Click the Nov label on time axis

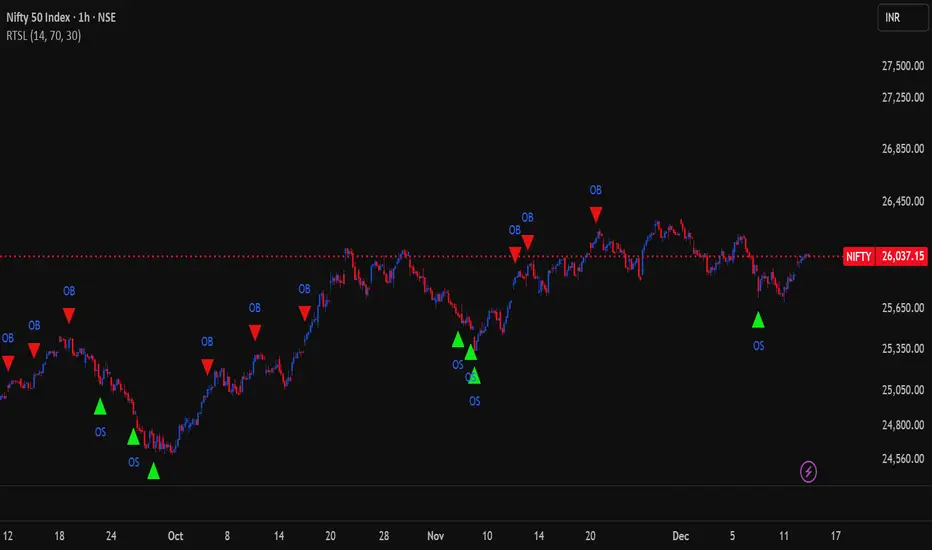point(436,536)
